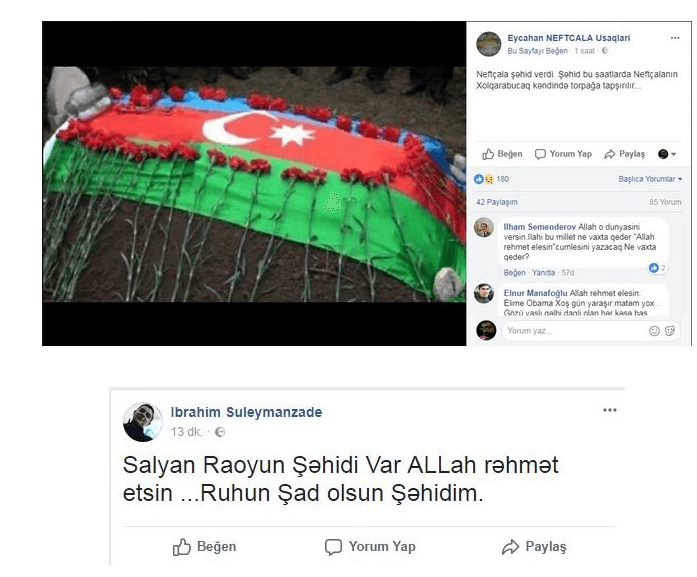
Task: Like the flag post with Beğen
Action: [502, 154]
